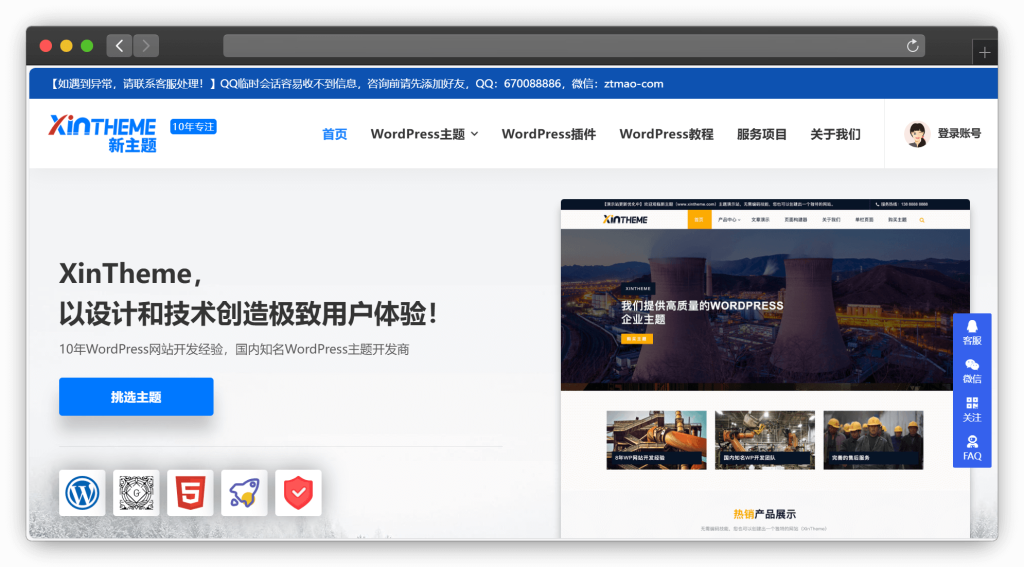Go to the 首页 nav item
This screenshot has height=567, width=1024.
click(334, 134)
